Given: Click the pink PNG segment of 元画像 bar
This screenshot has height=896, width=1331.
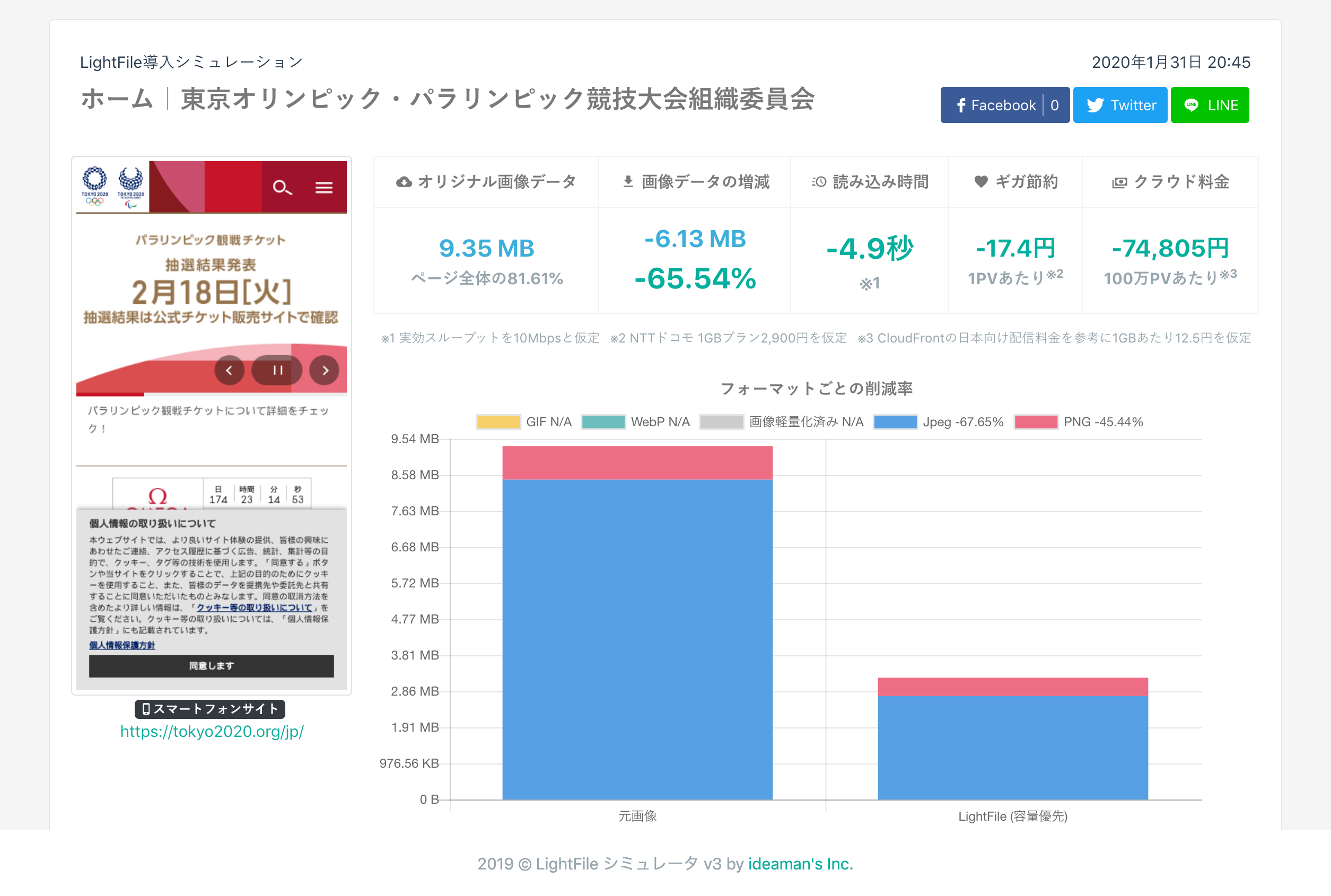Looking at the screenshot, I should [637, 463].
